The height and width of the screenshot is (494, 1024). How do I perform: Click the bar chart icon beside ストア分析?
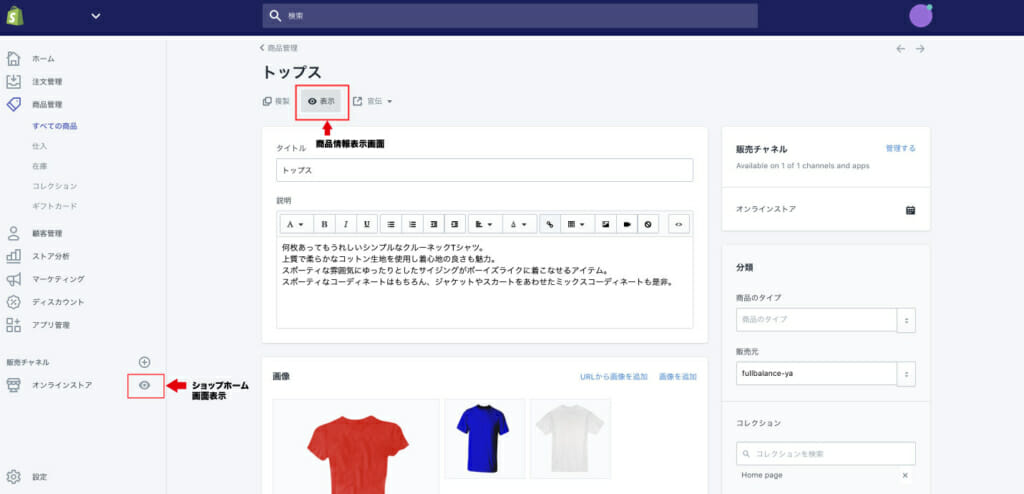[x=13, y=256]
